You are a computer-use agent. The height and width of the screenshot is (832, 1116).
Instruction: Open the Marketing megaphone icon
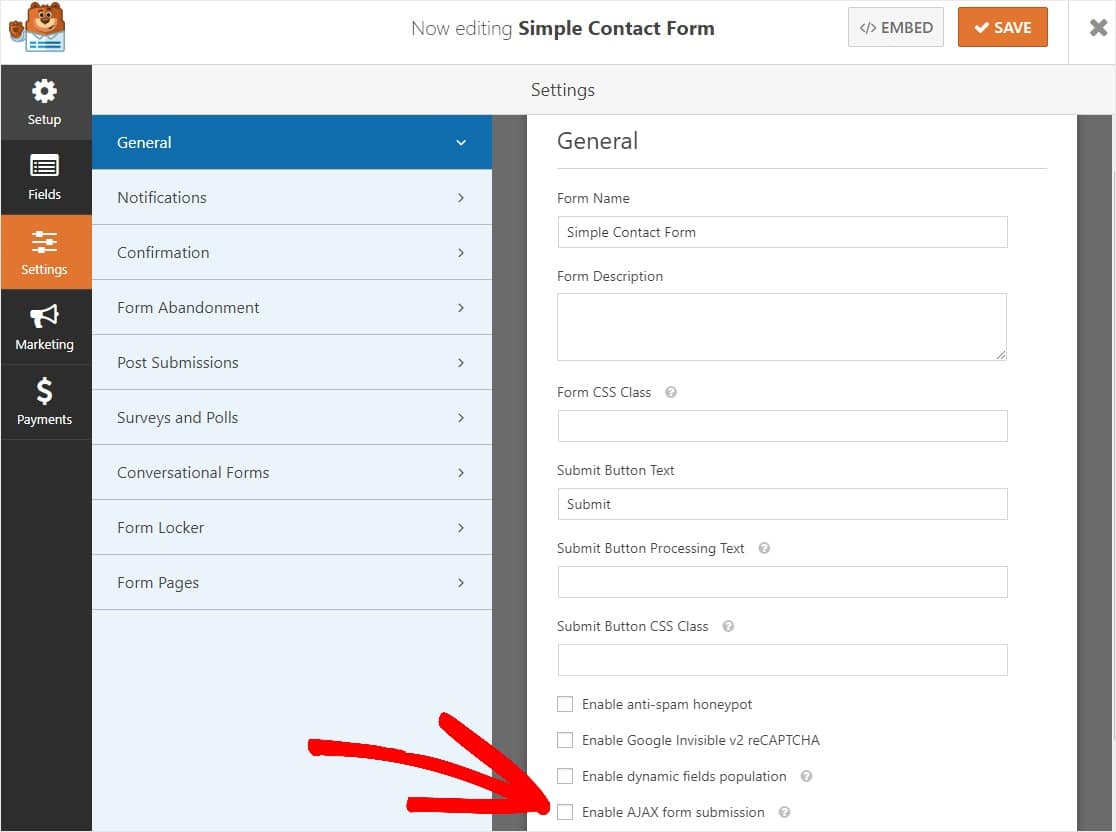[x=44, y=316]
